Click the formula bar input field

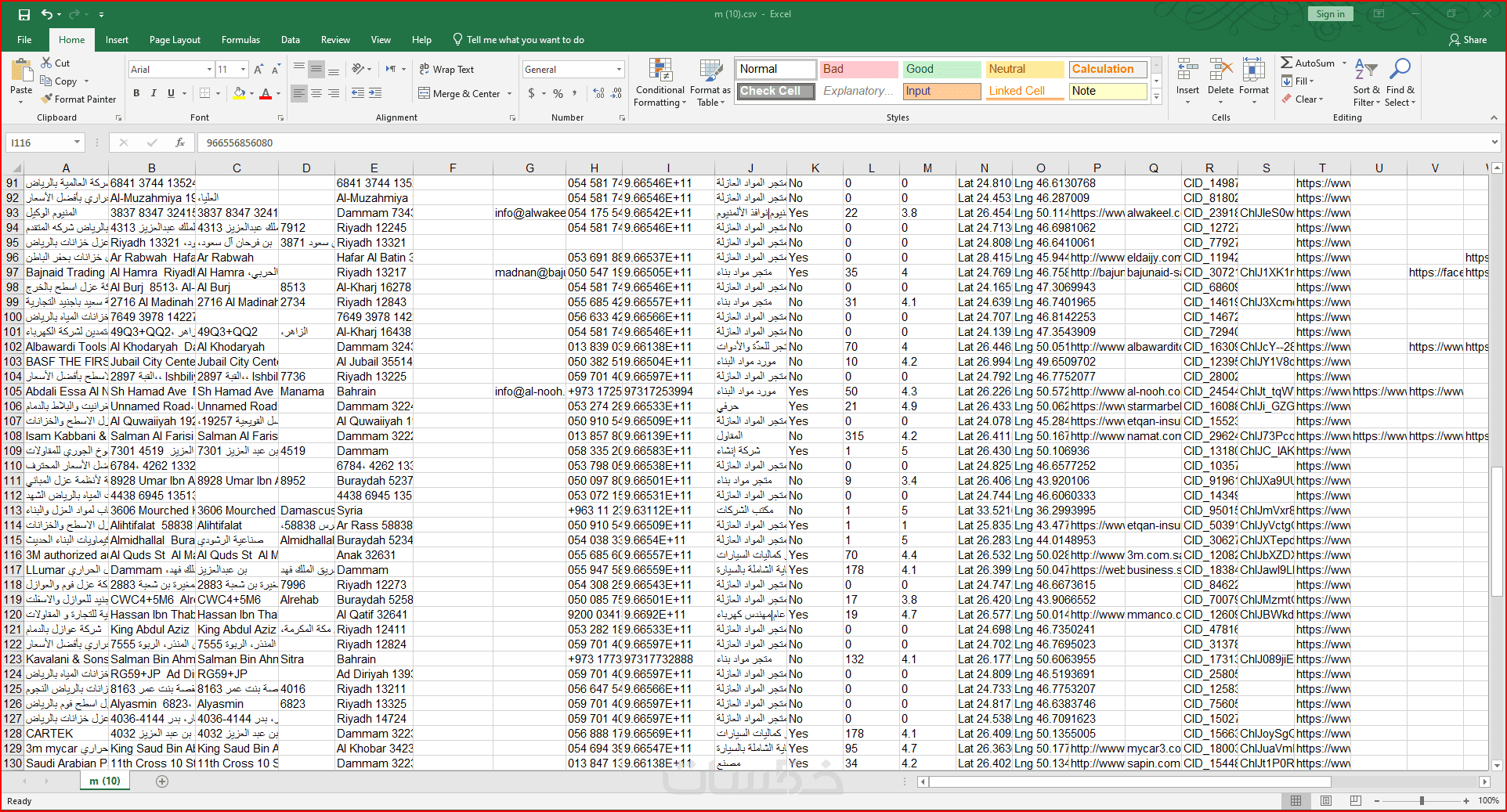pos(842,143)
